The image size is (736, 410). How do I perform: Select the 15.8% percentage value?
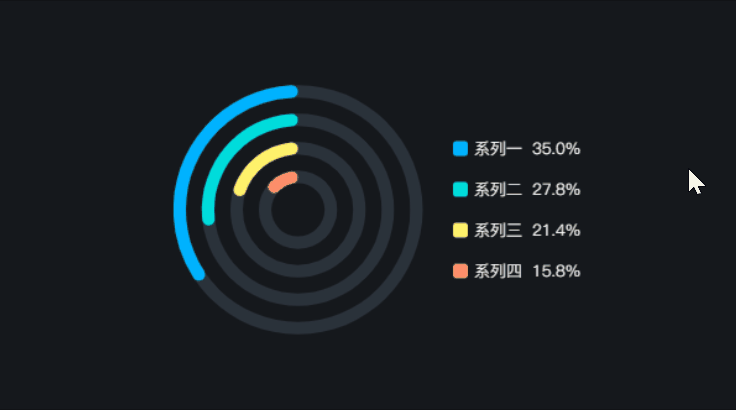point(556,271)
